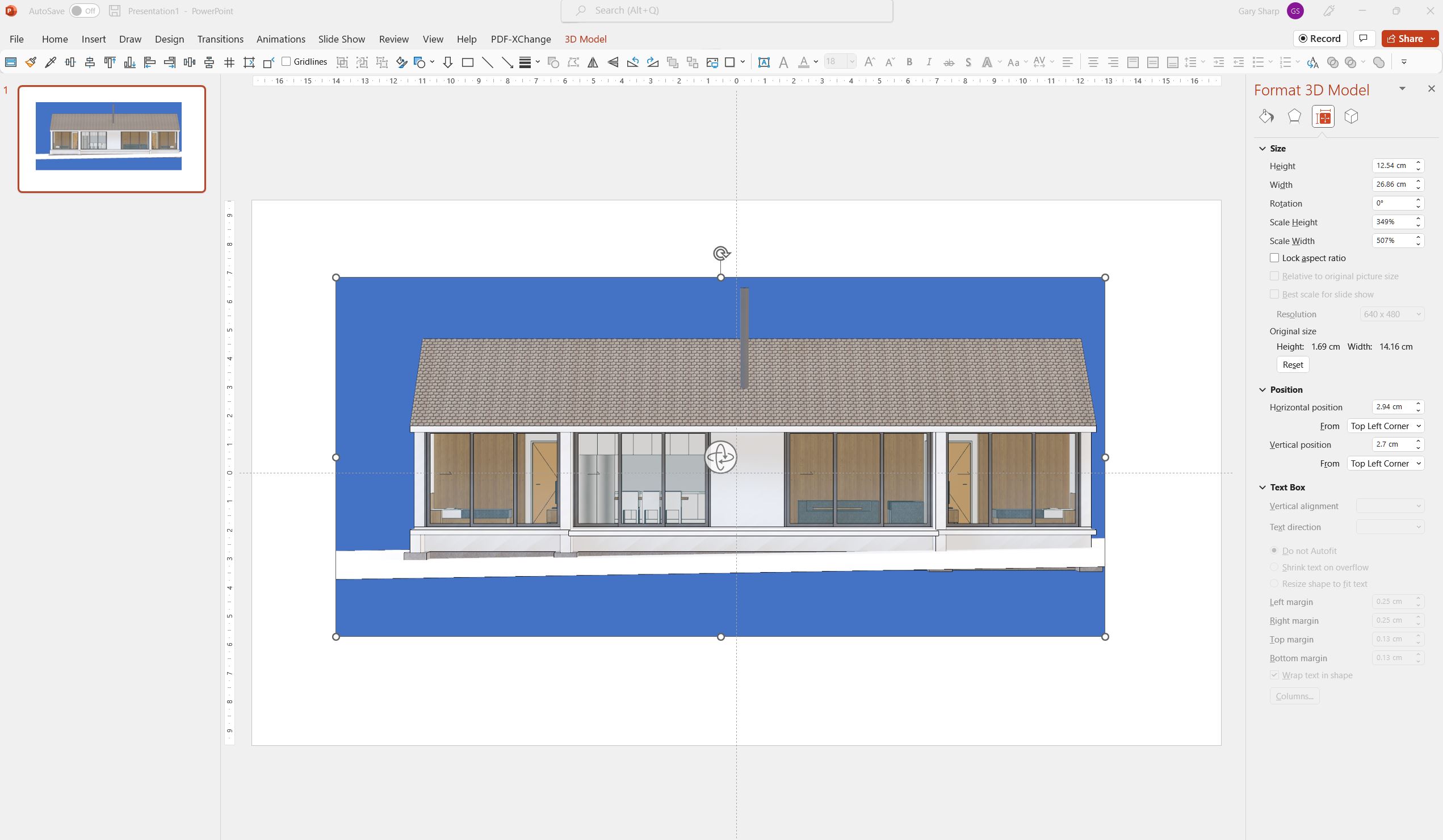The width and height of the screenshot is (1443, 840).
Task: Insert a Text Box from toolbar
Action: pos(764,62)
